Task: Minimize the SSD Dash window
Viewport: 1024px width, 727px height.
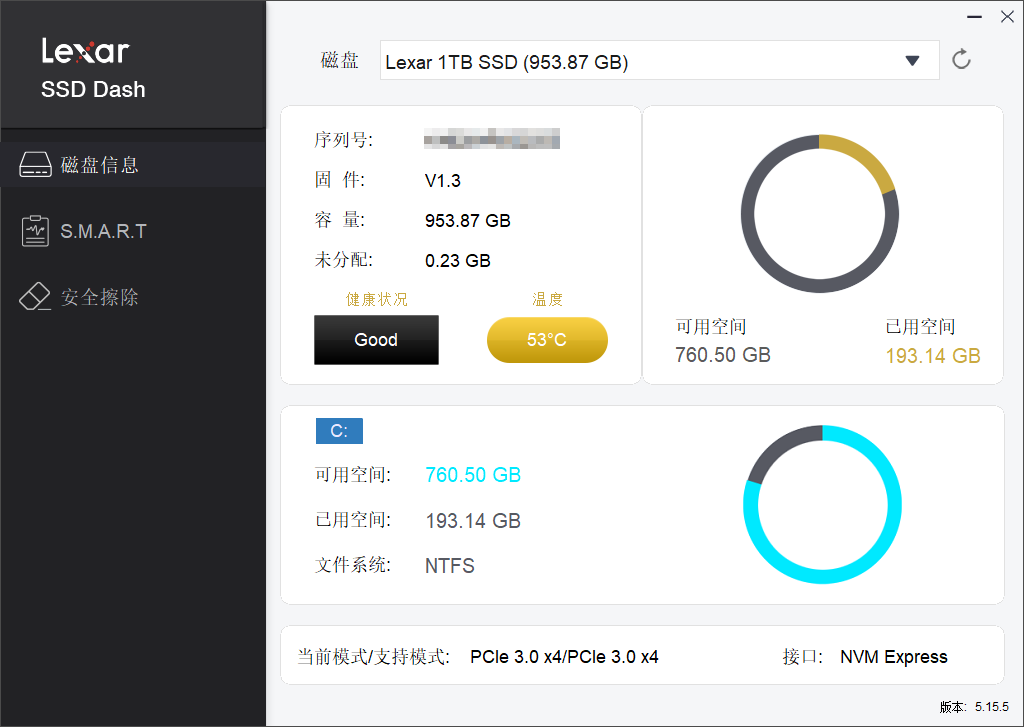Action: point(974,17)
